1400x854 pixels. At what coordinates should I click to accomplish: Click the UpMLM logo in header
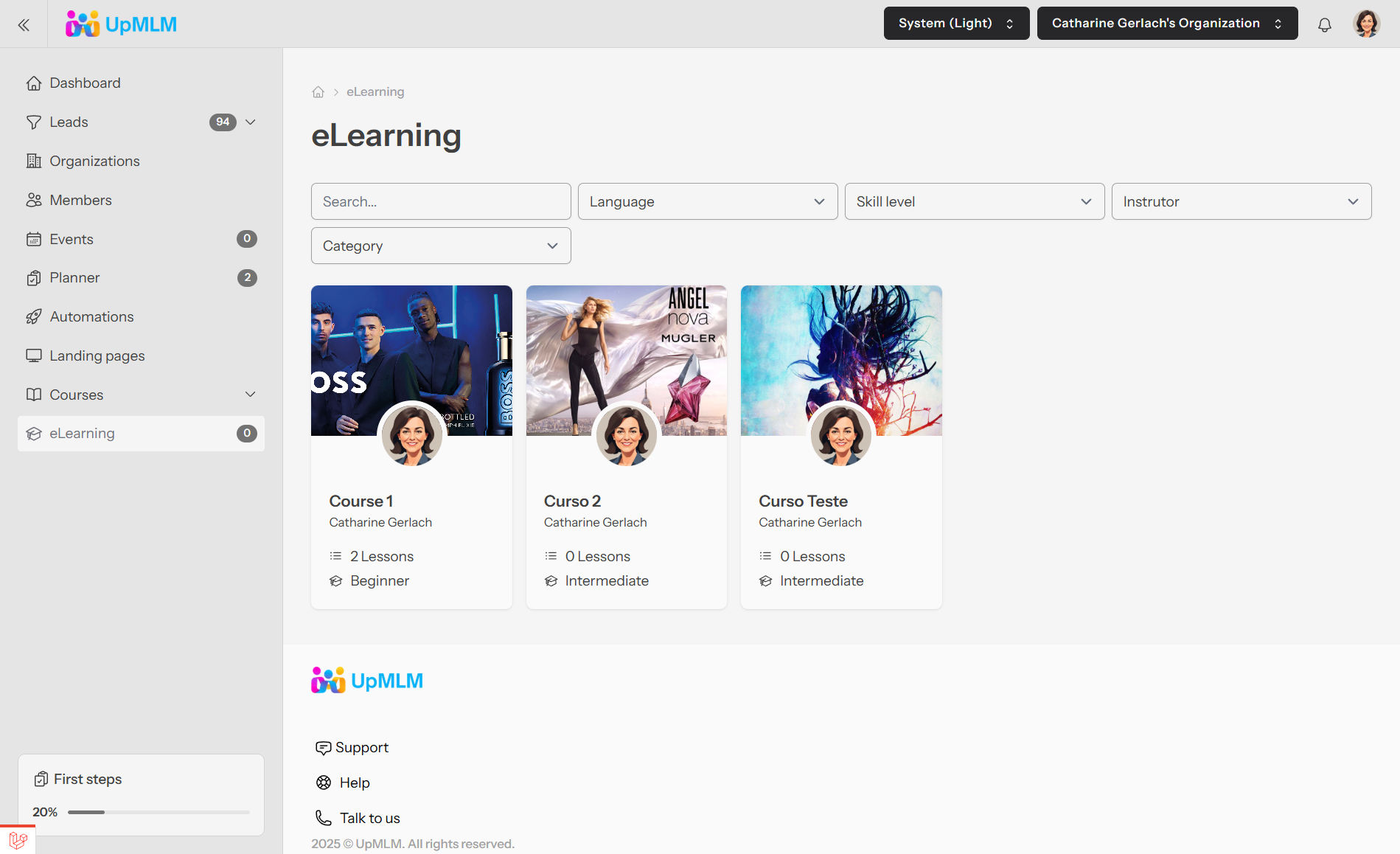point(122,24)
